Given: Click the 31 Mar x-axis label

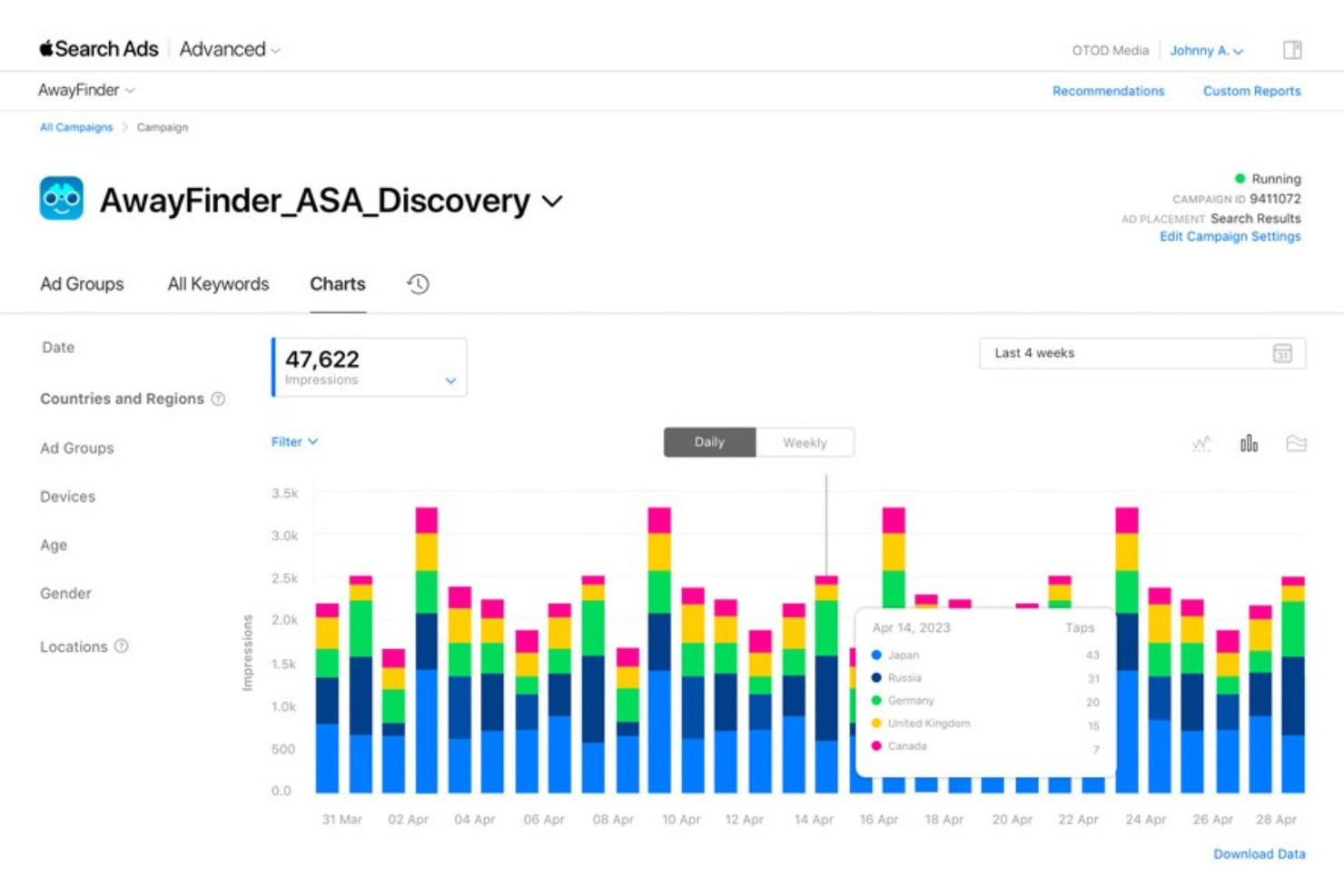Looking at the screenshot, I should (341, 819).
